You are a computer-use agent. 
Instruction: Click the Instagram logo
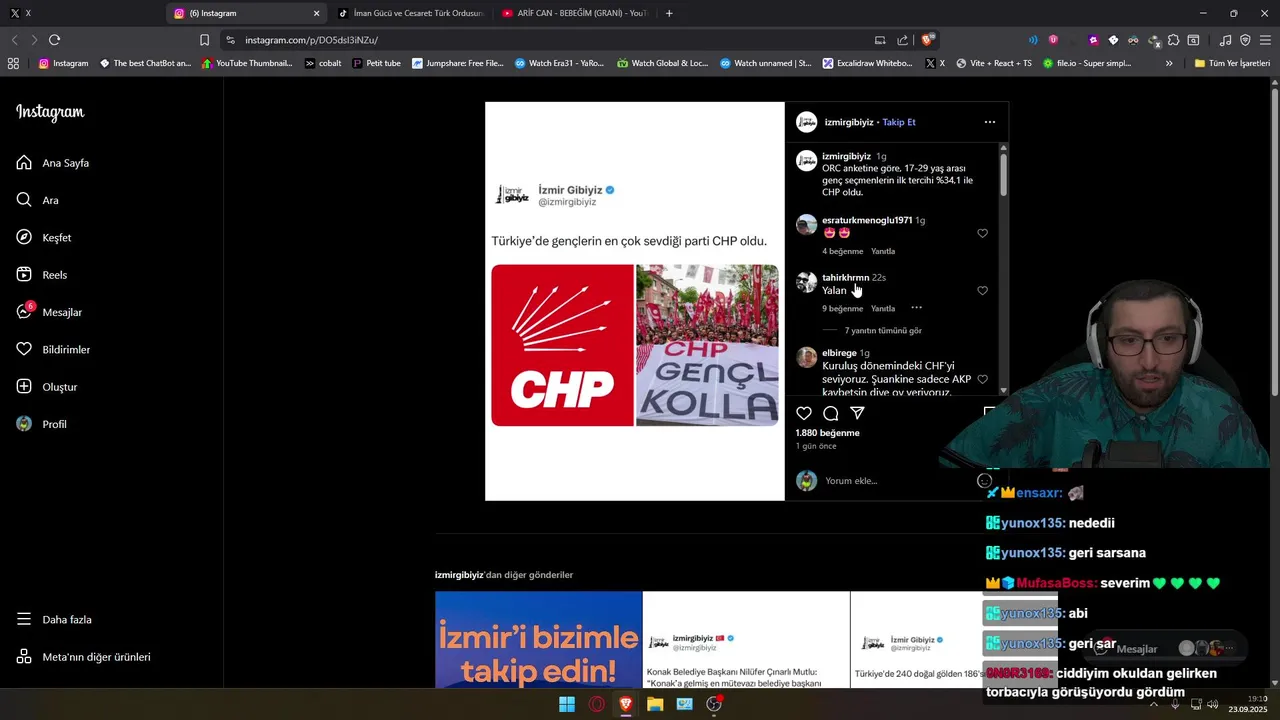[50, 112]
